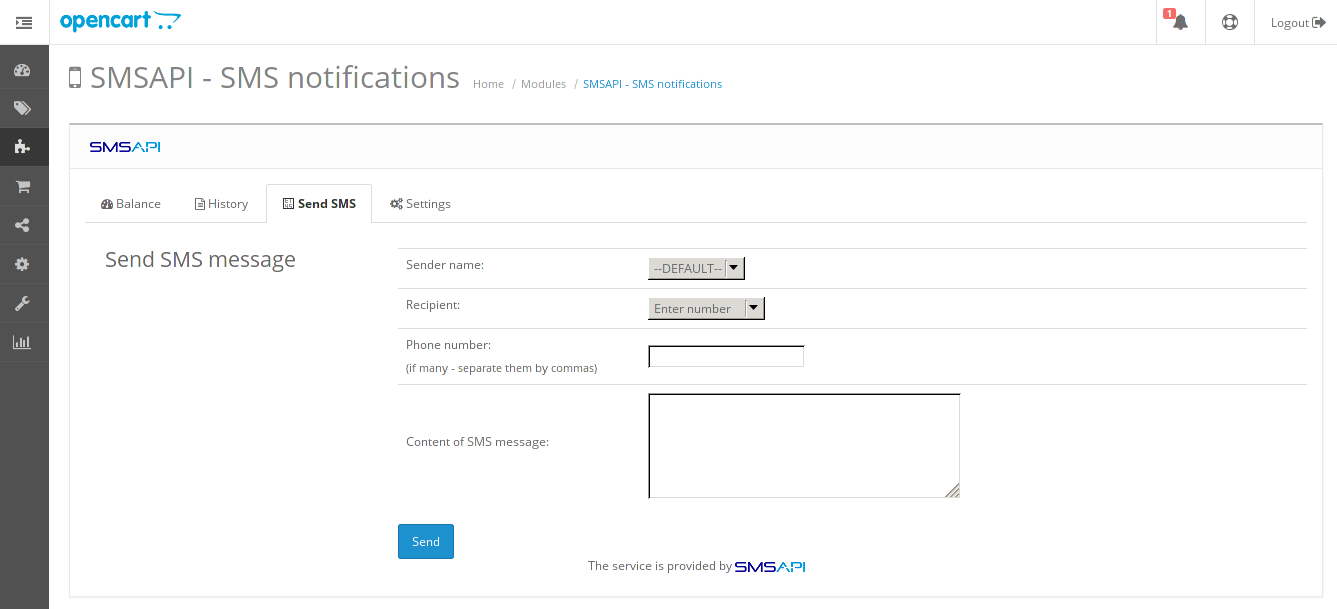1337x609 pixels.
Task: Open the Extensions puzzle sidebar icon
Action: tap(22, 146)
